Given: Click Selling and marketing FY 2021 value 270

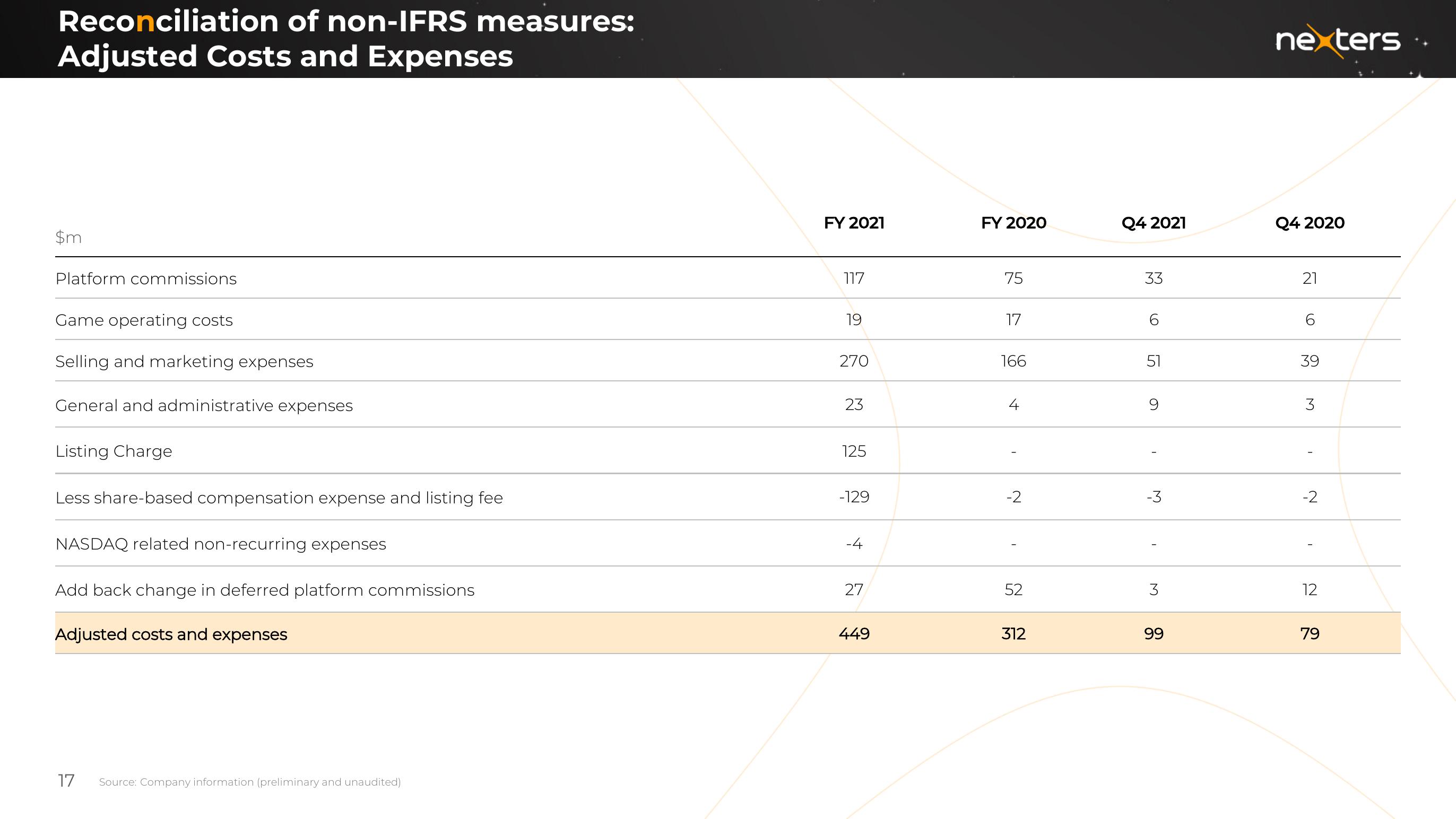Looking at the screenshot, I should point(854,361).
